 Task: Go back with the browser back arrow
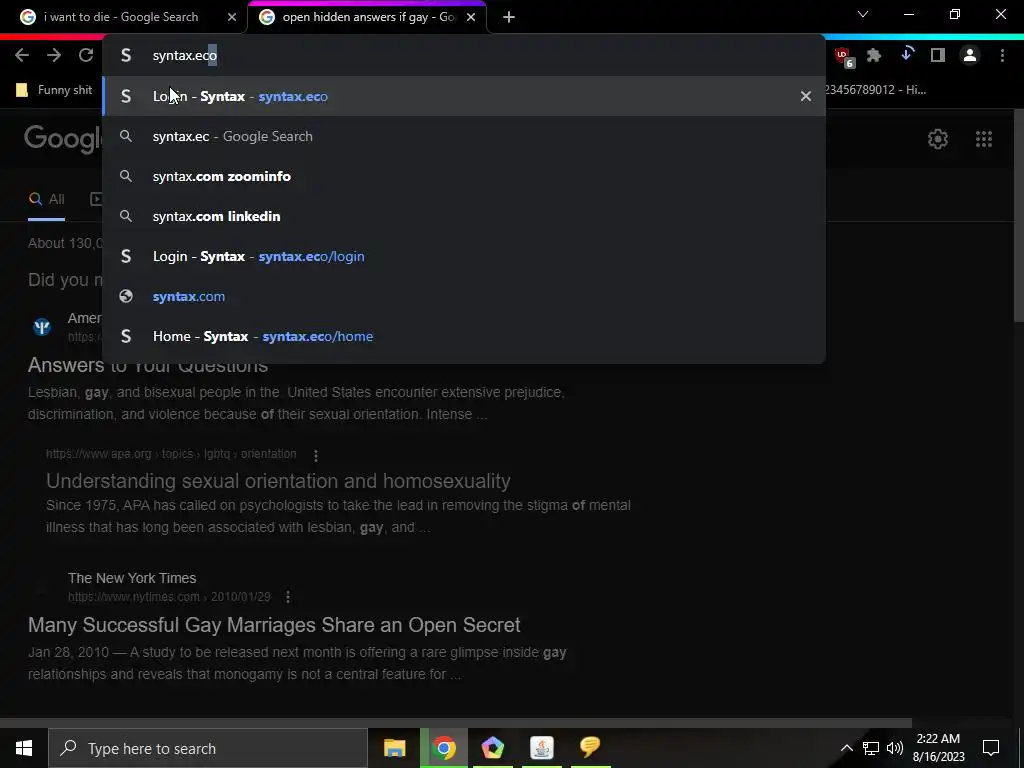point(22,56)
